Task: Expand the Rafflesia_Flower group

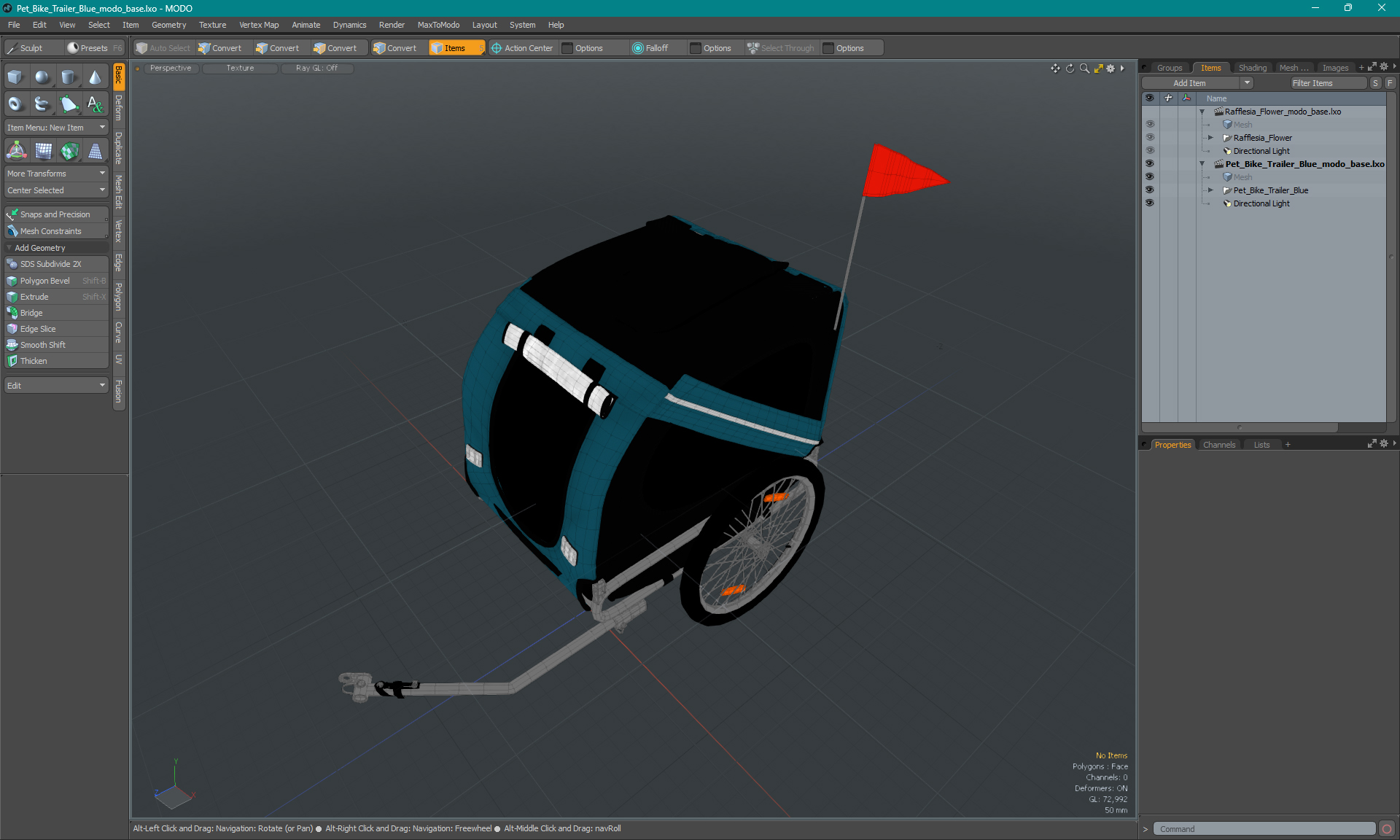Action: 1210,138
